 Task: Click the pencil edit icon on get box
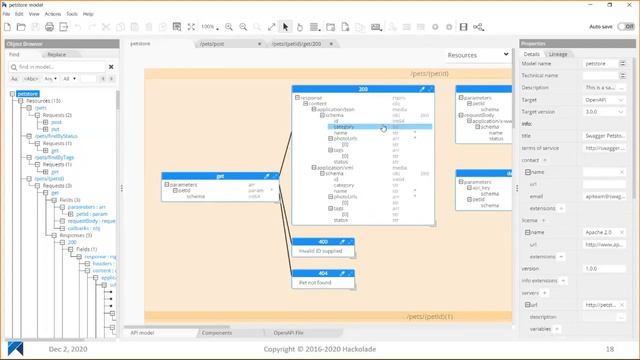point(267,176)
